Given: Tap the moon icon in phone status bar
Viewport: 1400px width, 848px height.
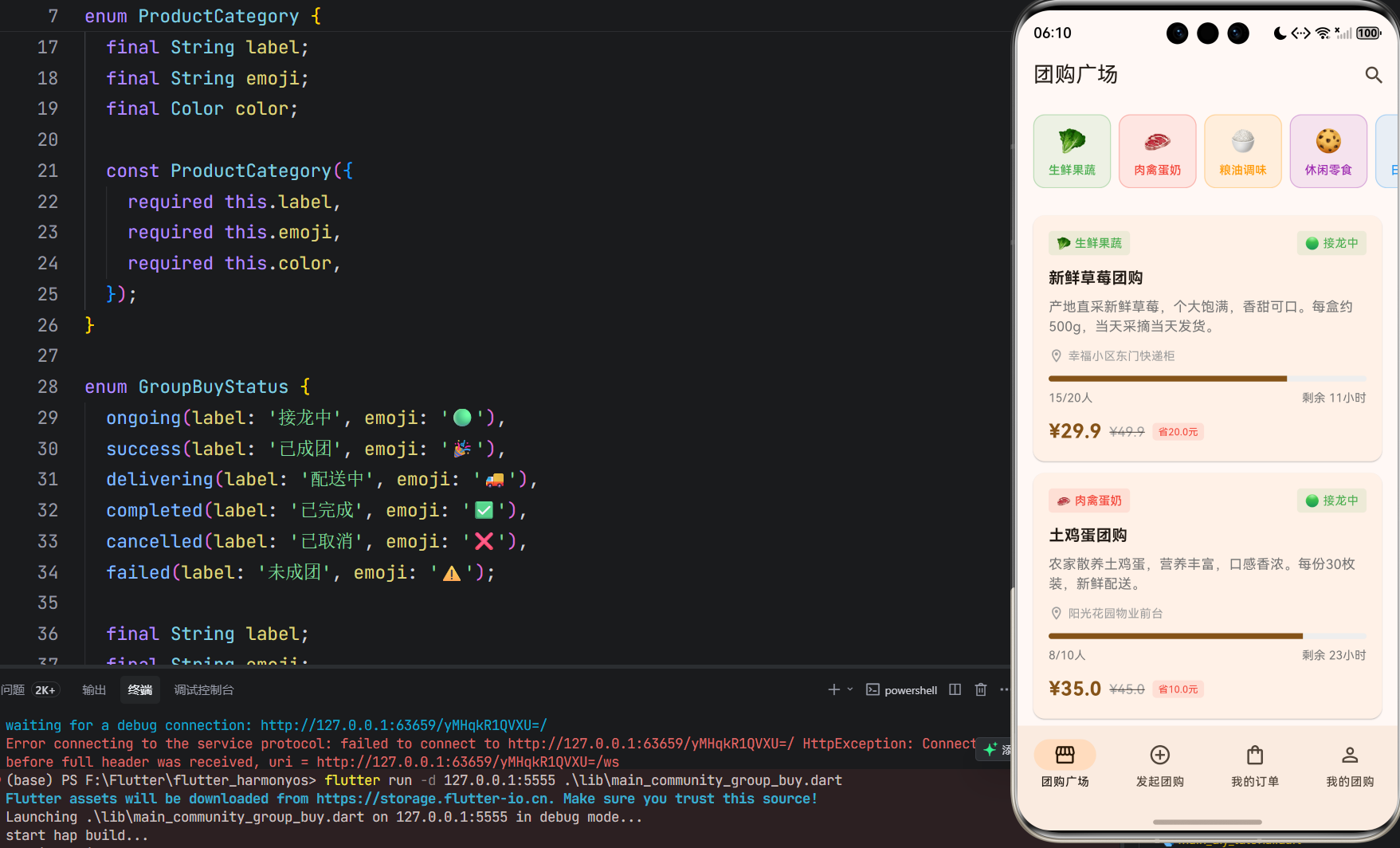Looking at the screenshot, I should 1280,33.
